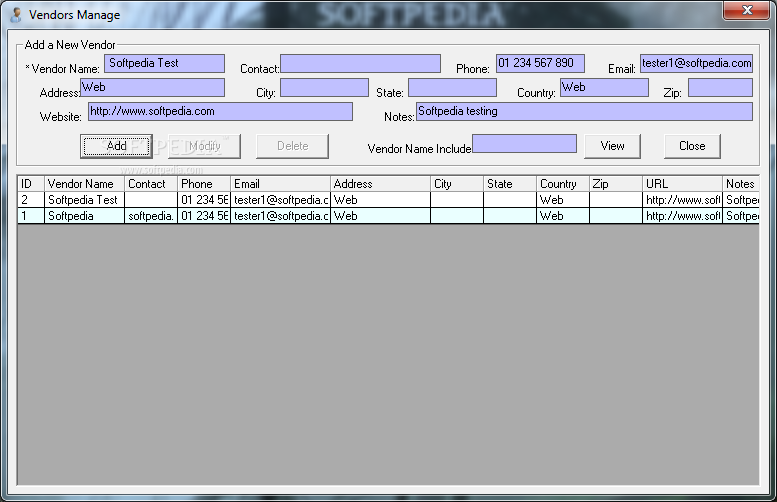Click the 'softpedia.' contact cell
This screenshot has height=502, width=777.
point(151,216)
